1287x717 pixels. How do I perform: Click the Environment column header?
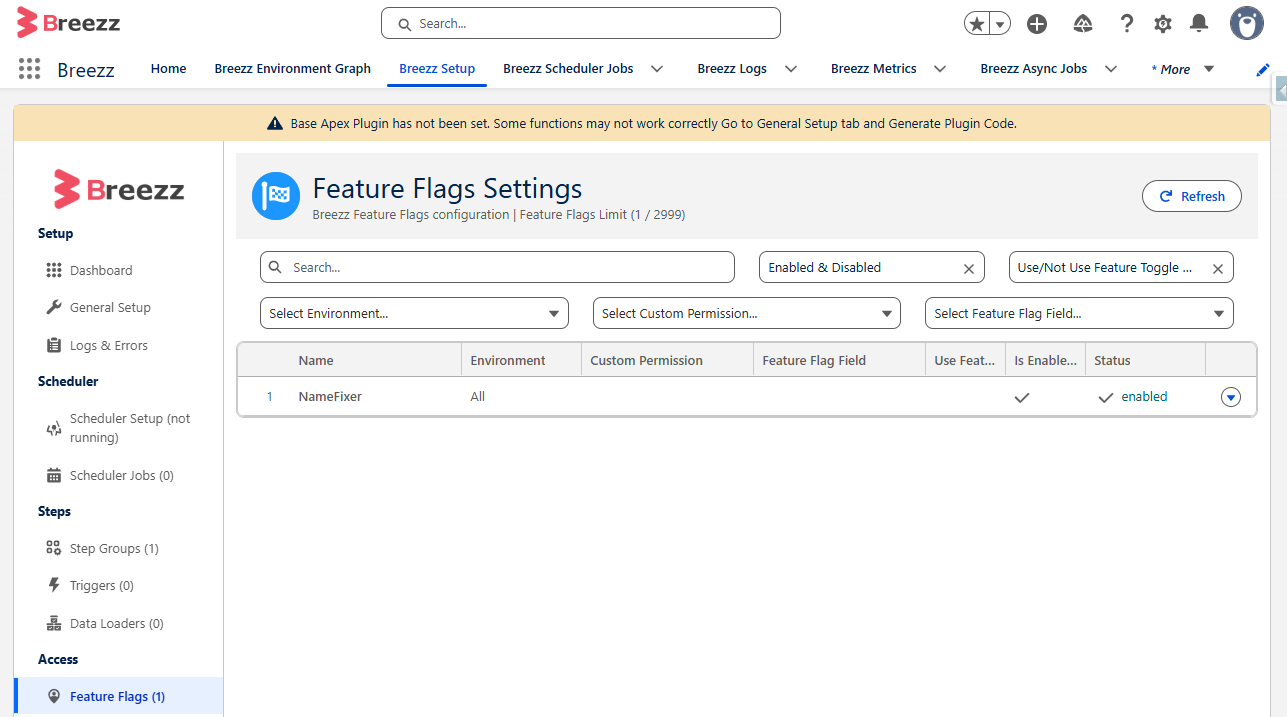click(521, 360)
